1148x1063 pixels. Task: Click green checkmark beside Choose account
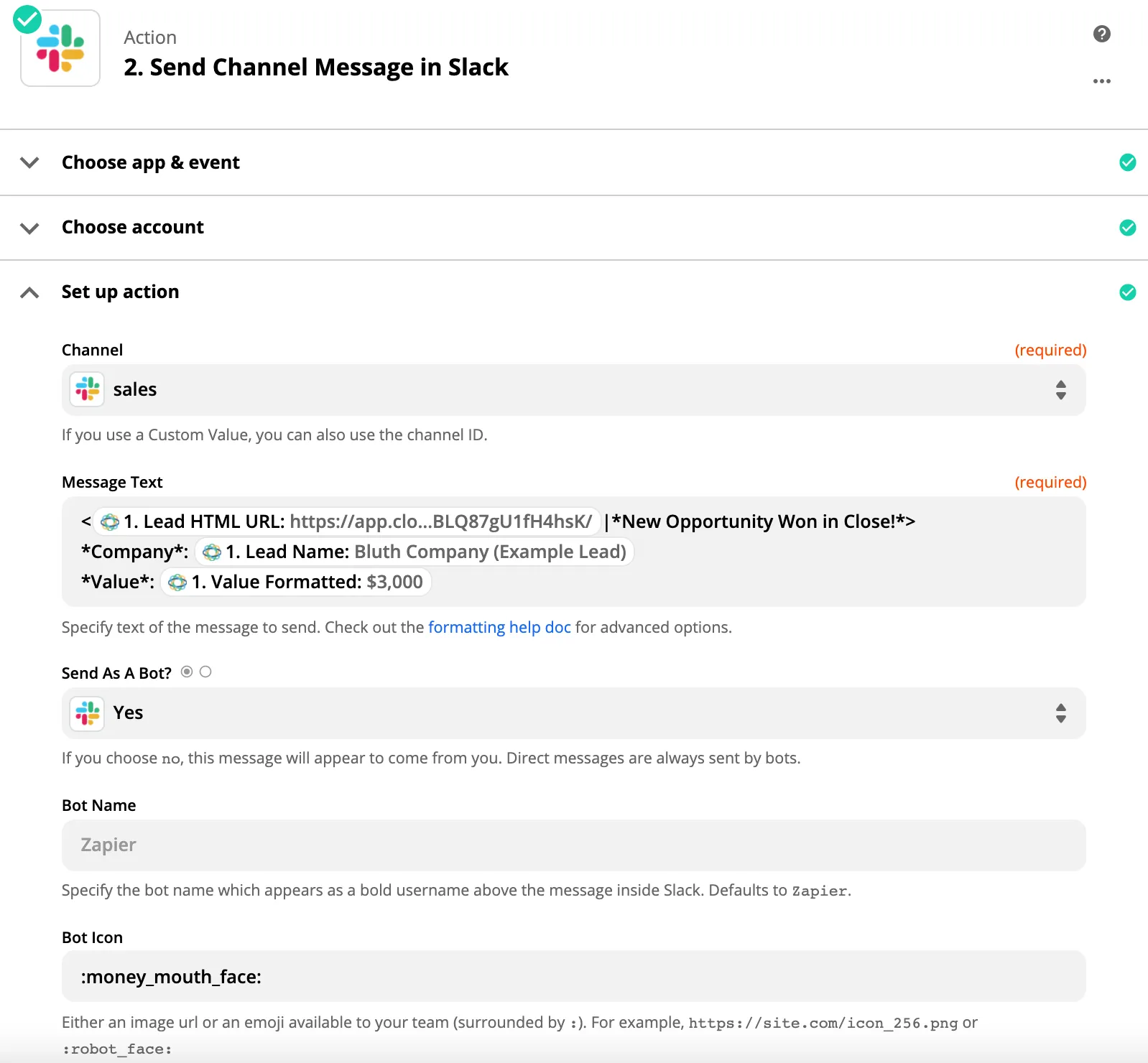pos(1127,228)
